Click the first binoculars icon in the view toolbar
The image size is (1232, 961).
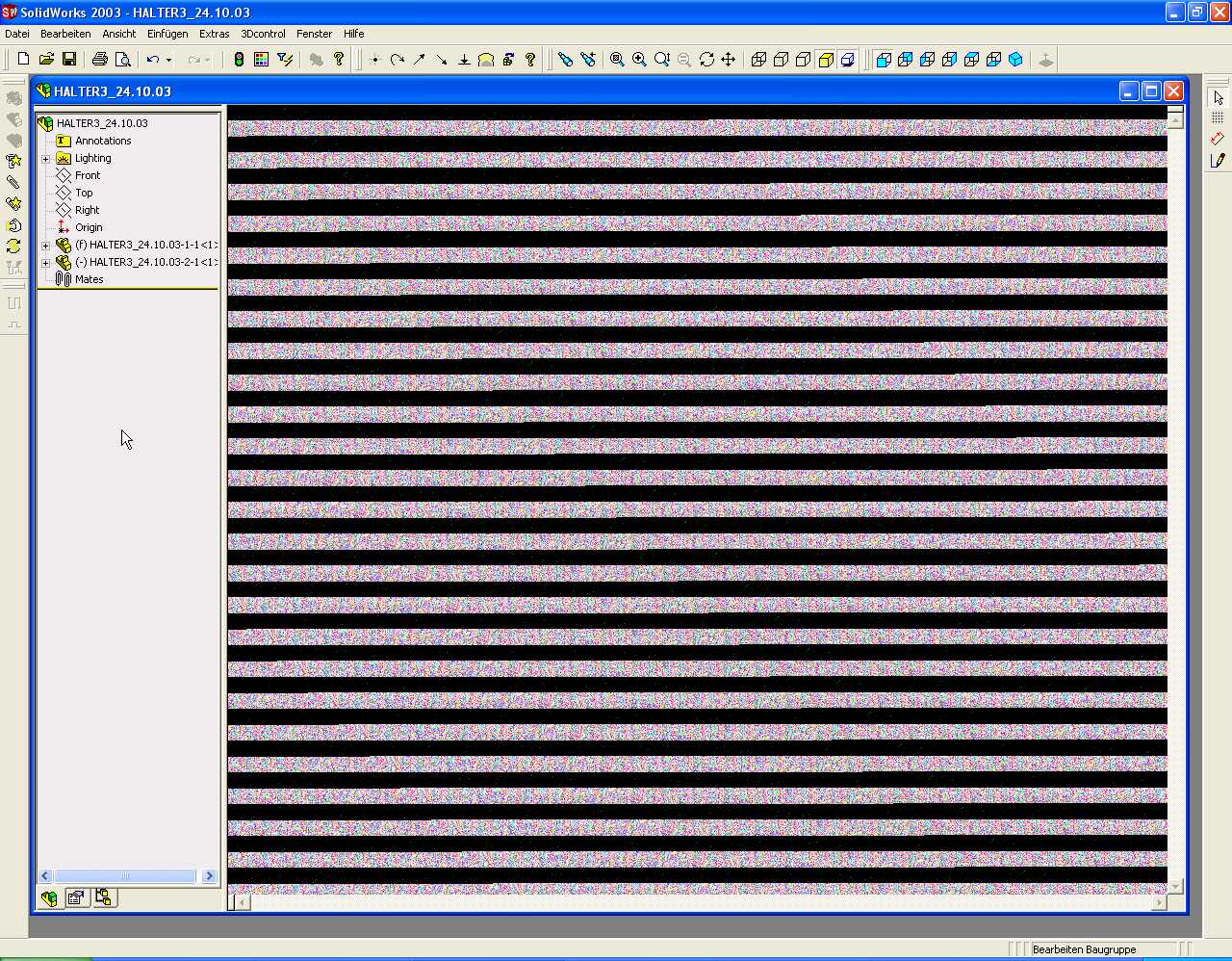565,60
